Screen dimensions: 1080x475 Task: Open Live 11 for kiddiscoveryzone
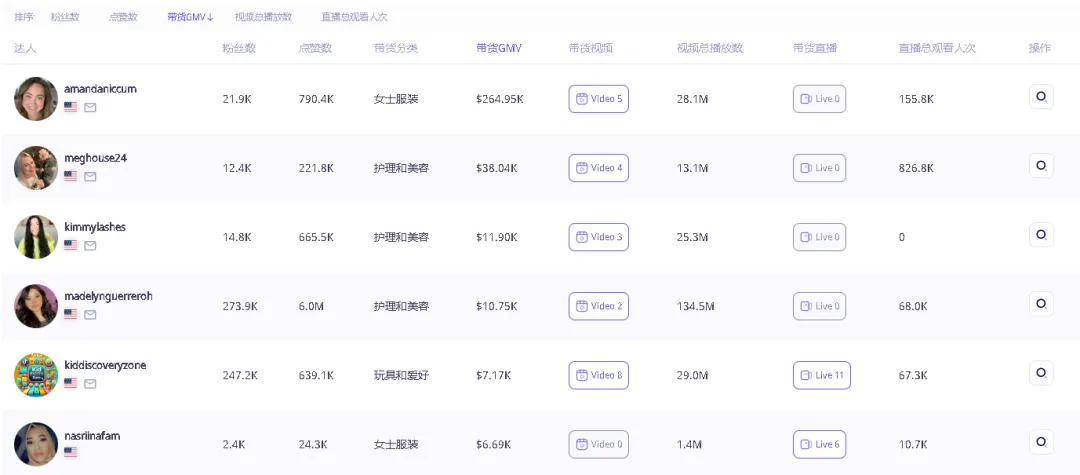822,375
